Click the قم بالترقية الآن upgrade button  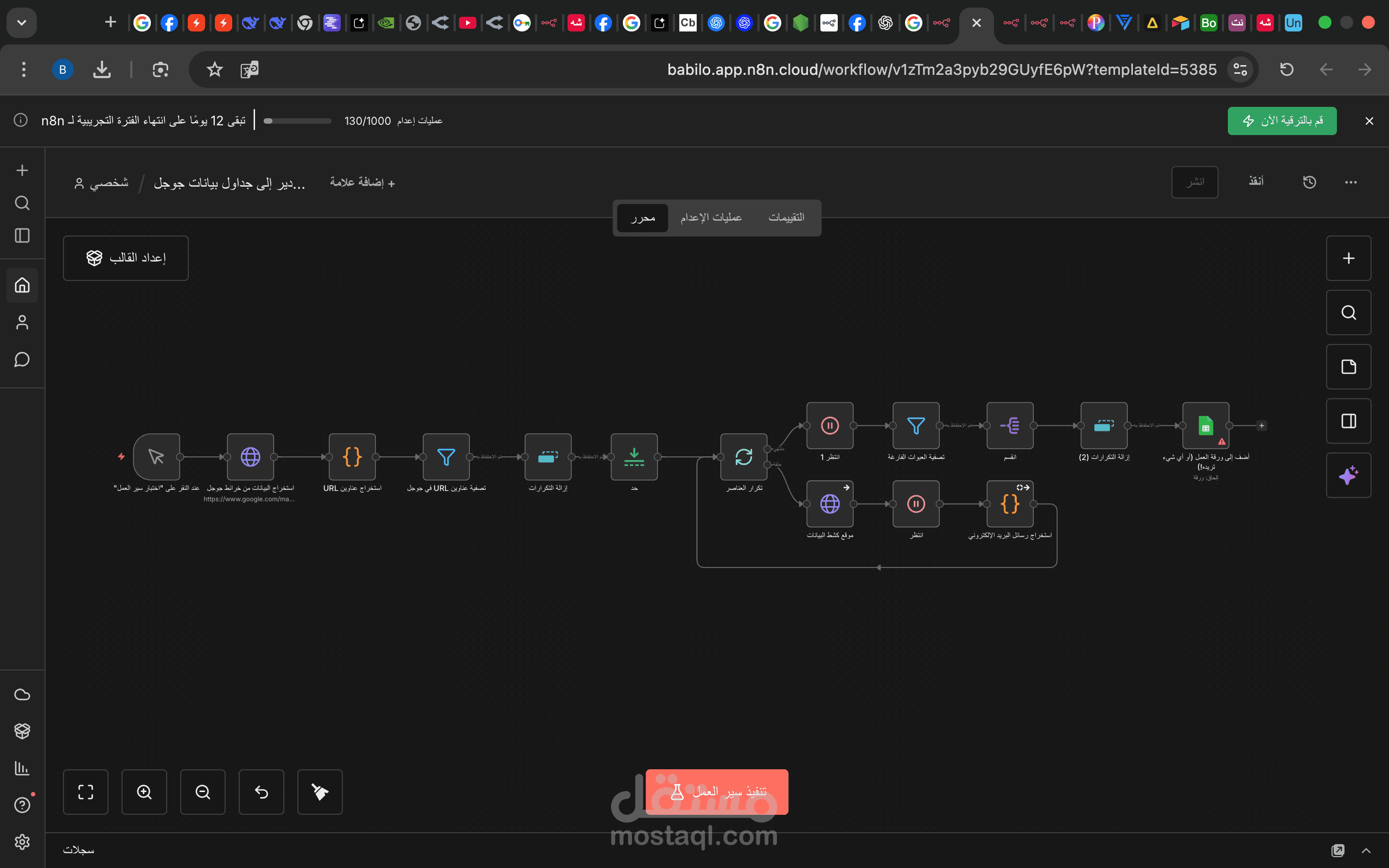tap(1282, 120)
